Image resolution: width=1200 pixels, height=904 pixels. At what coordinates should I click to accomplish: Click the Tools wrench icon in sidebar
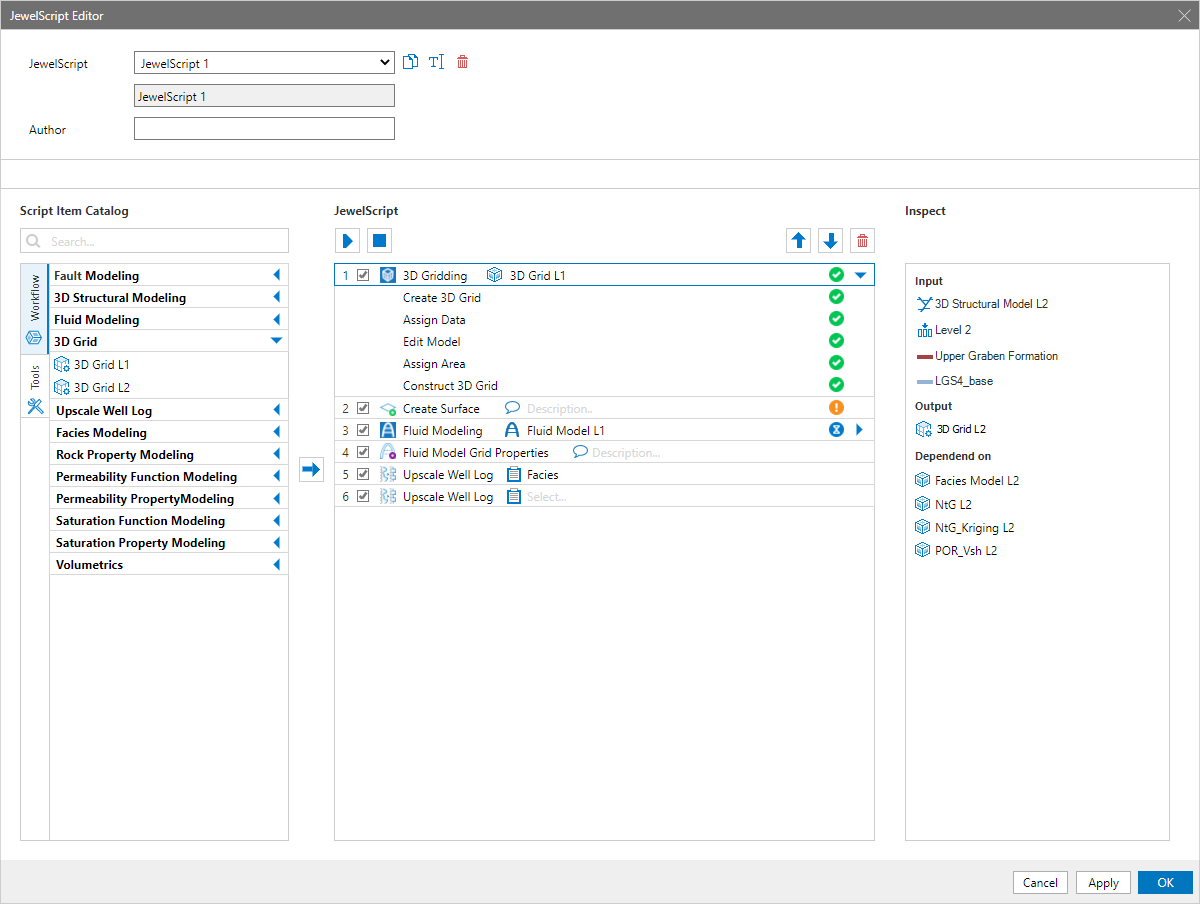coord(34,406)
